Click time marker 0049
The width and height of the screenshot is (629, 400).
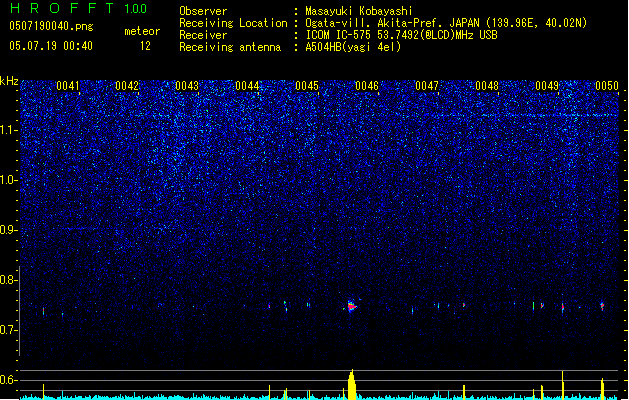pos(547,86)
